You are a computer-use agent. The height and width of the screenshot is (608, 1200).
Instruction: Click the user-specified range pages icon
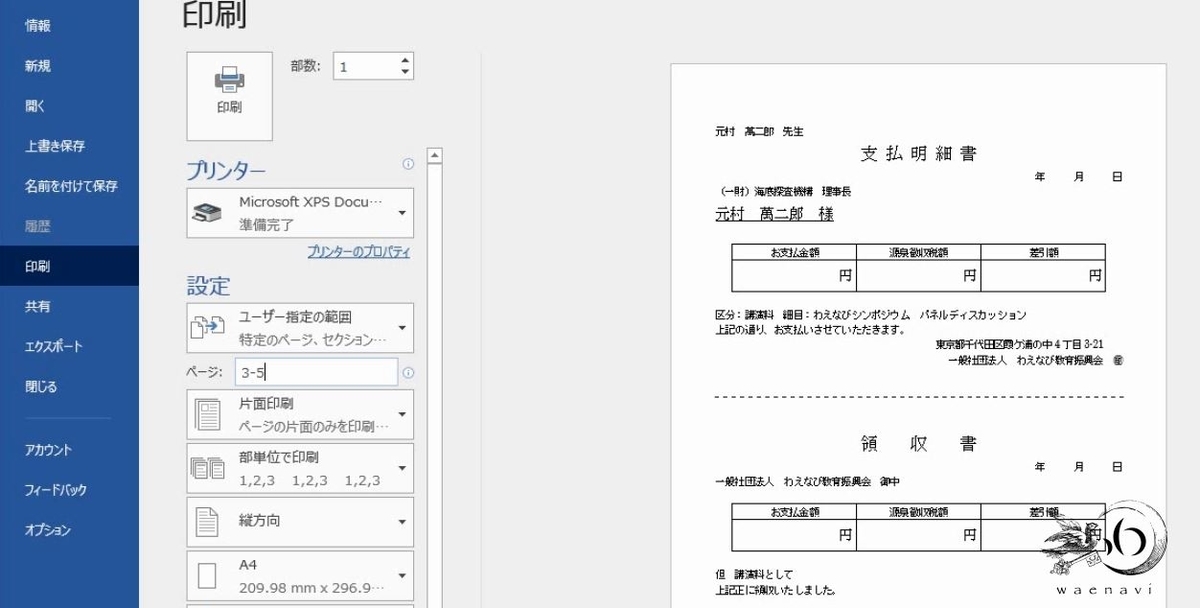pos(206,327)
